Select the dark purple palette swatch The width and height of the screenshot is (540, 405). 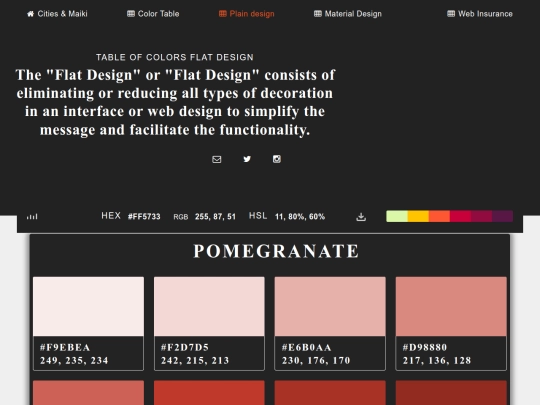[502, 216]
